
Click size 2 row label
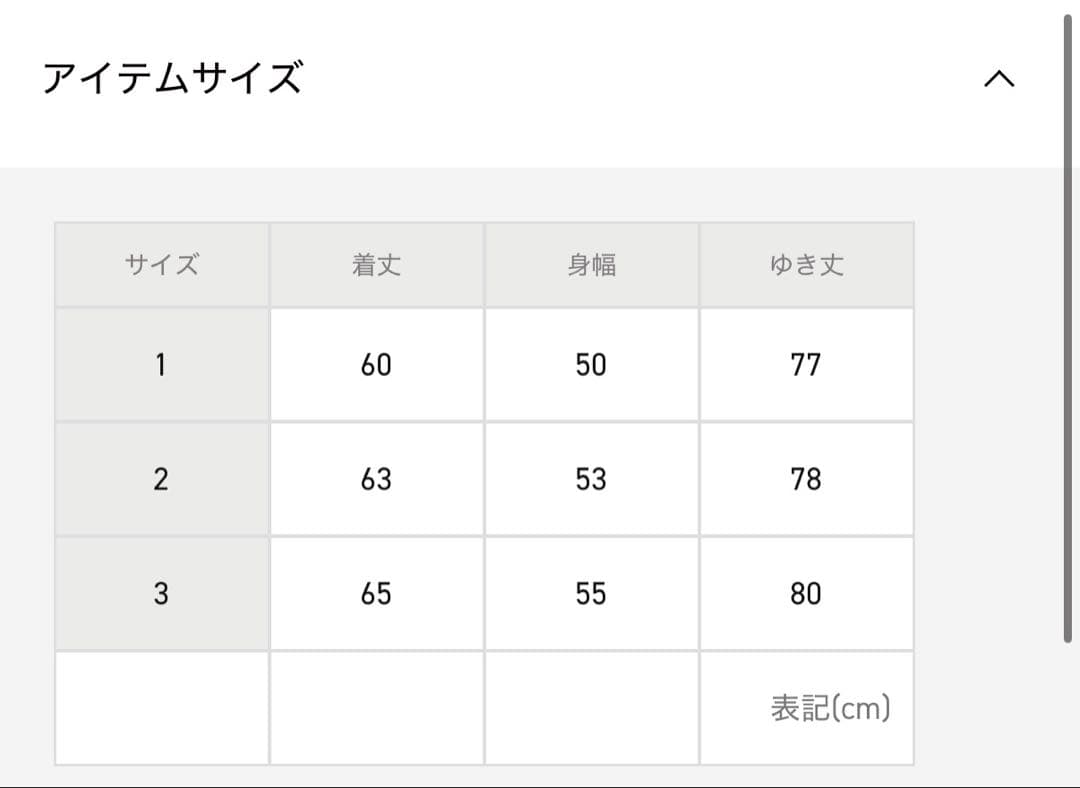pyautogui.click(x=161, y=479)
